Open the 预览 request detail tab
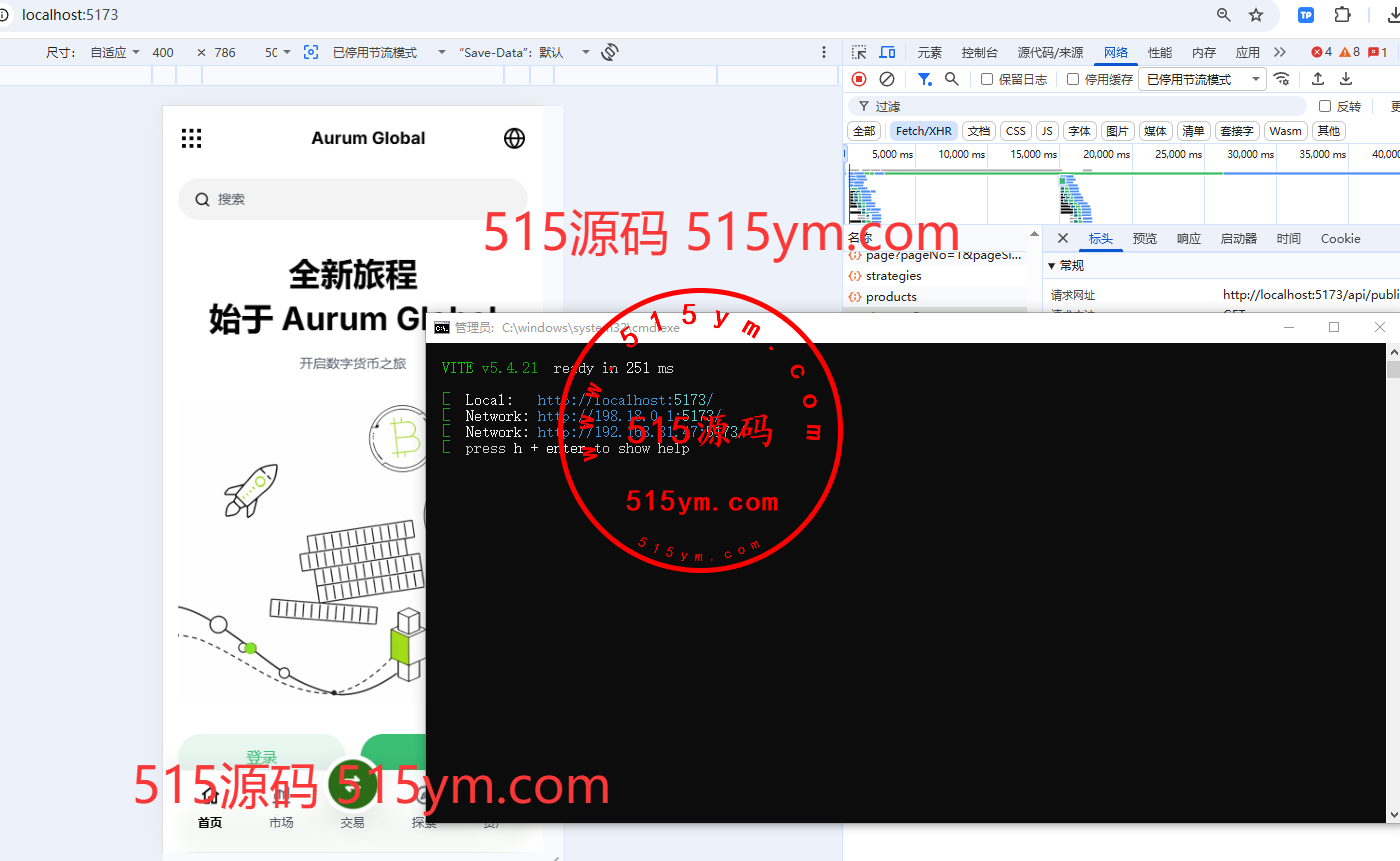The image size is (1400, 861). click(x=1145, y=238)
